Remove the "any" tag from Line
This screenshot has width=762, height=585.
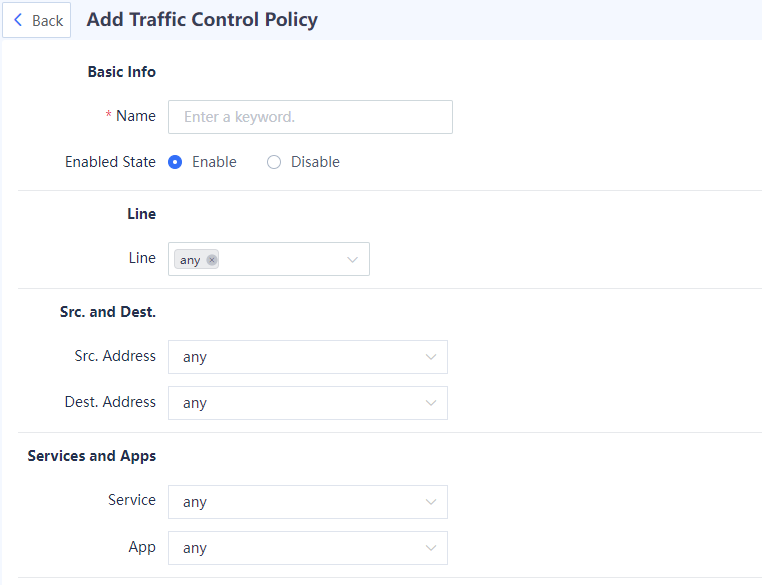(212, 260)
